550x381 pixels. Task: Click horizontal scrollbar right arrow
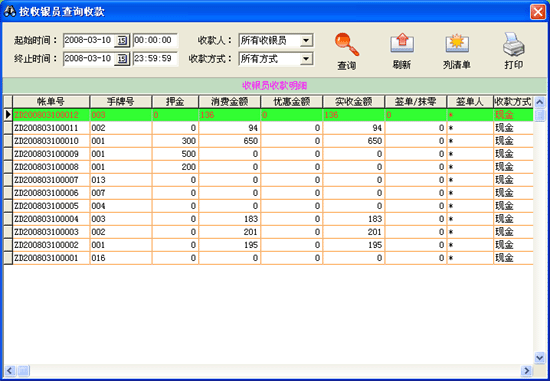[x=527, y=370]
